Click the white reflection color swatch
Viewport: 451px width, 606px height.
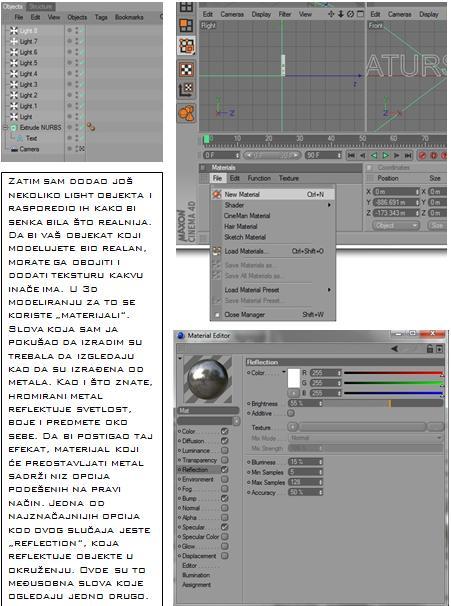(x=294, y=378)
